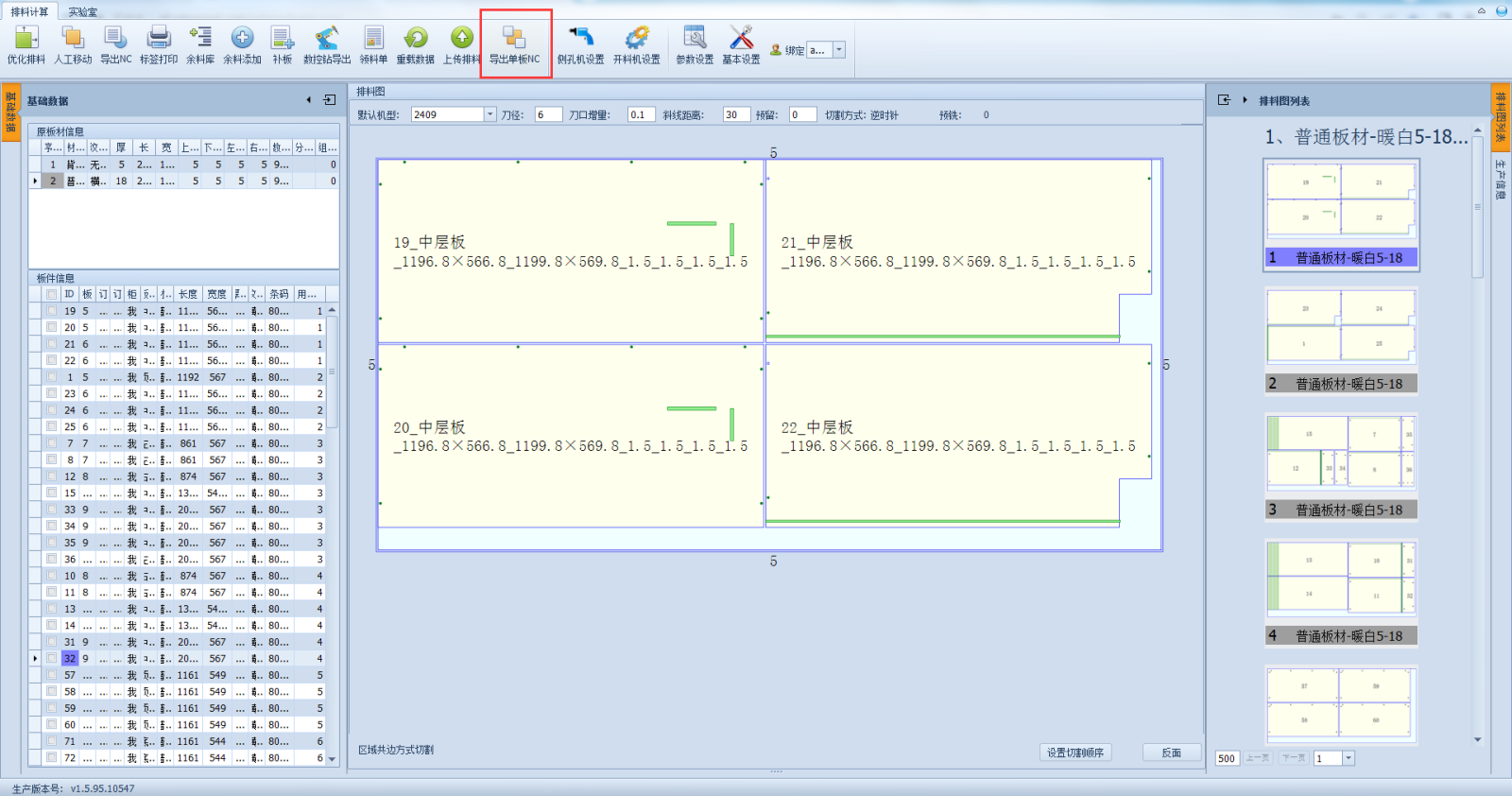Select panel 22_中层板 in the layout
This screenshot has width=1512, height=796.
tap(957, 436)
